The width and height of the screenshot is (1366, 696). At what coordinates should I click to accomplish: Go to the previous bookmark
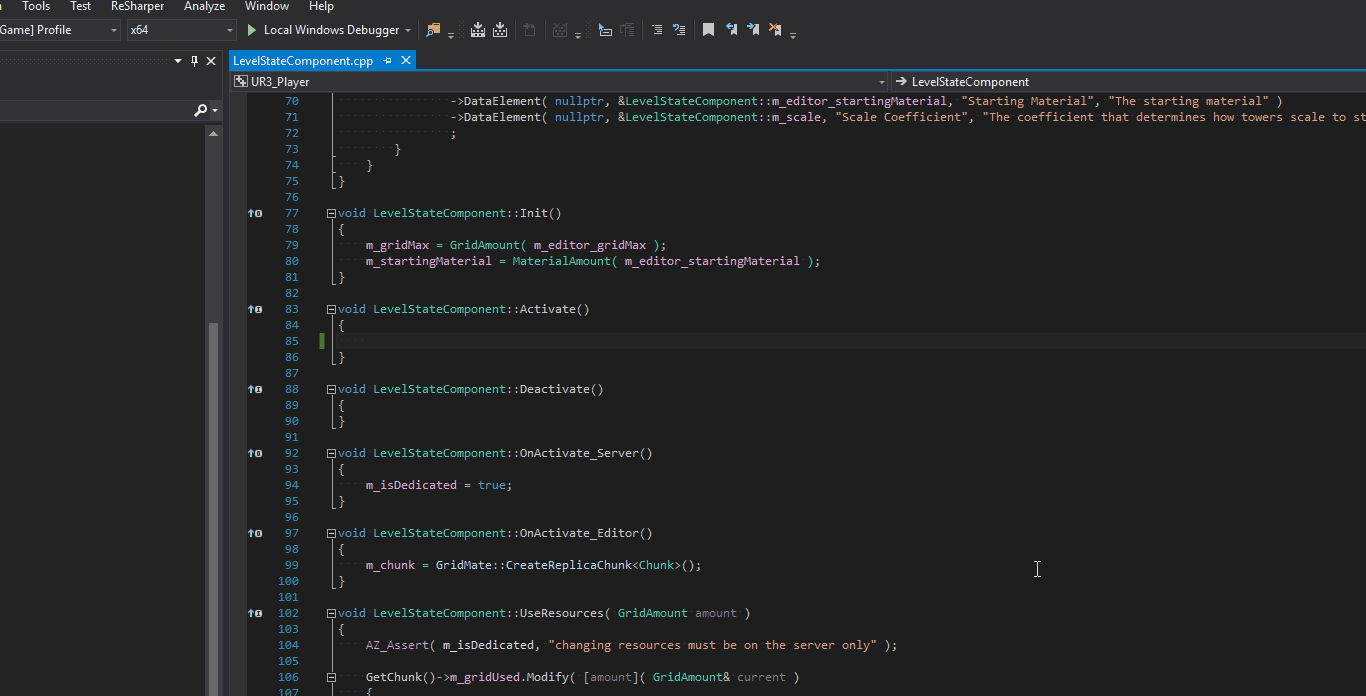coord(731,30)
